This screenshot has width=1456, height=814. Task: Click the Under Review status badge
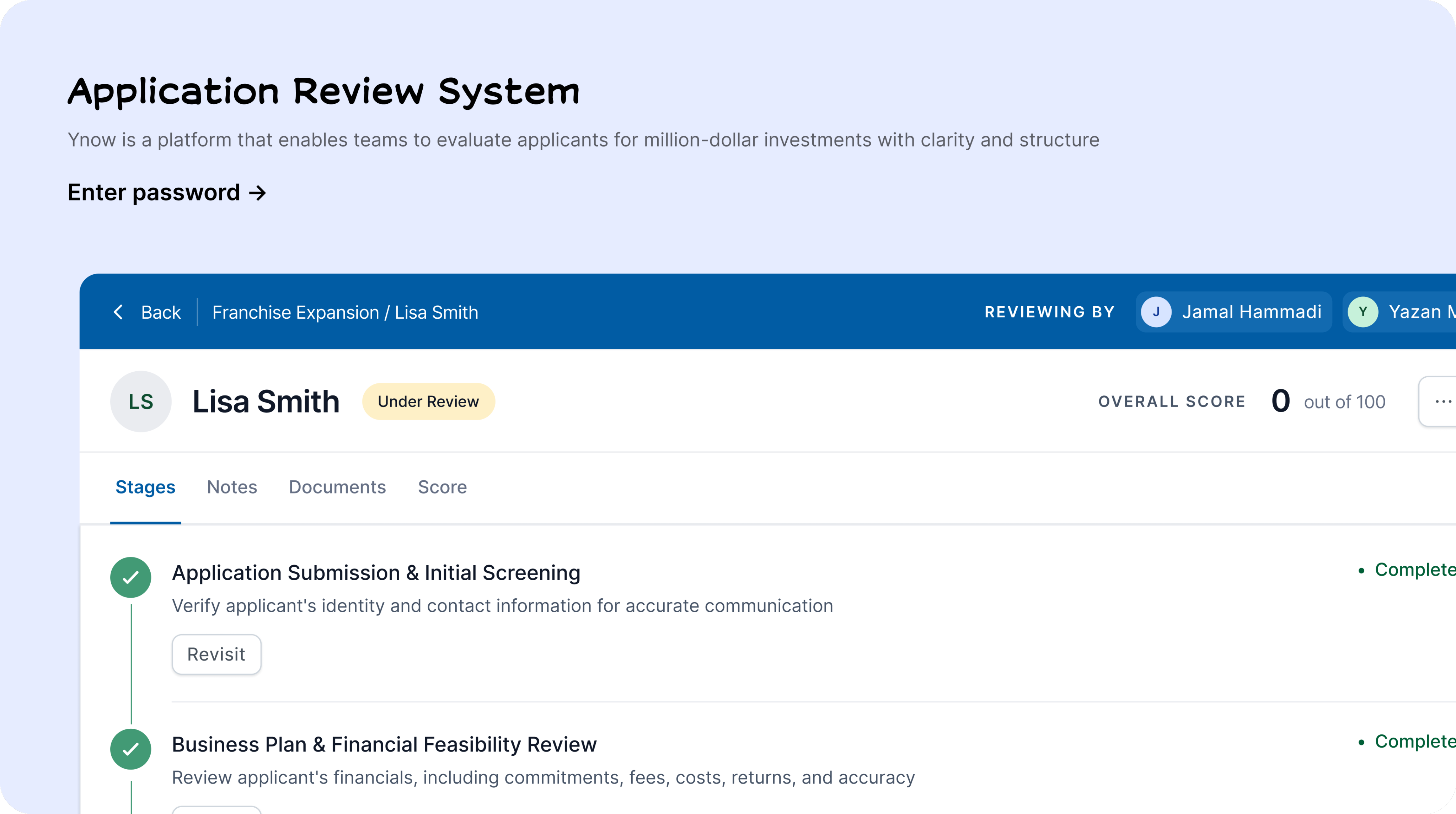[x=428, y=401]
